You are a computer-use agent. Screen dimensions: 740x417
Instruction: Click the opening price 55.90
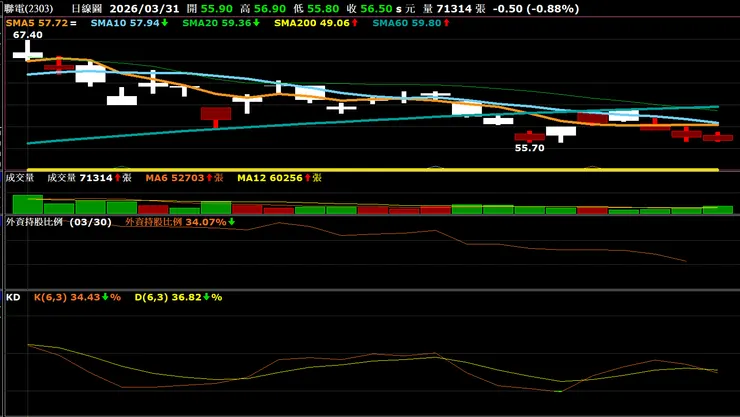pyautogui.click(x=217, y=8)
